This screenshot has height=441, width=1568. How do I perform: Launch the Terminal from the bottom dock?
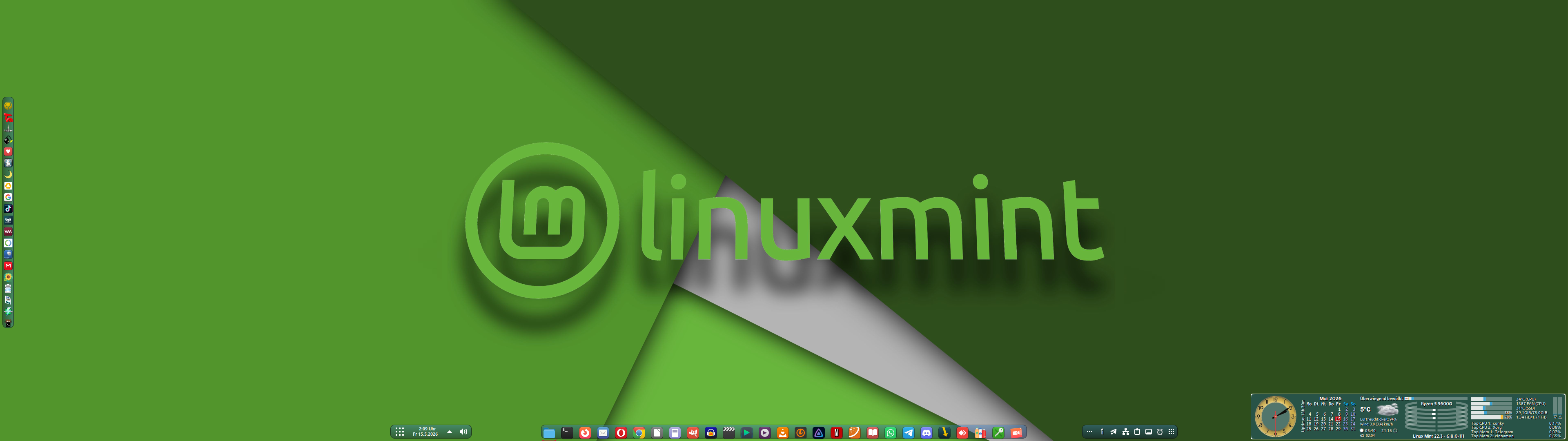[x=567, y=432]
